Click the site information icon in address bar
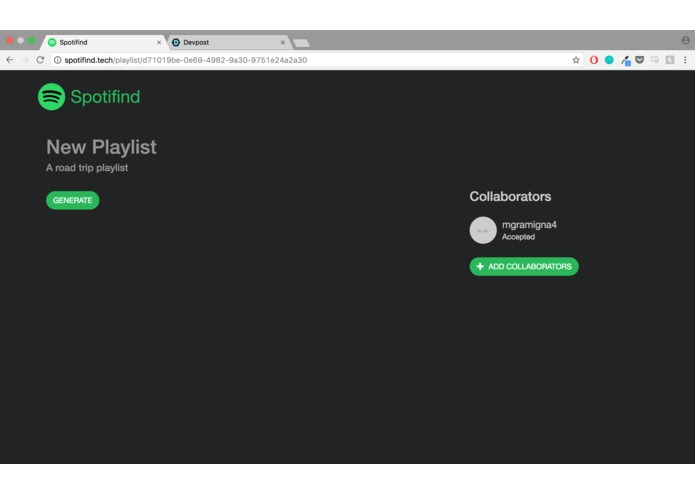695x494 pixels. tap(58, 60)
